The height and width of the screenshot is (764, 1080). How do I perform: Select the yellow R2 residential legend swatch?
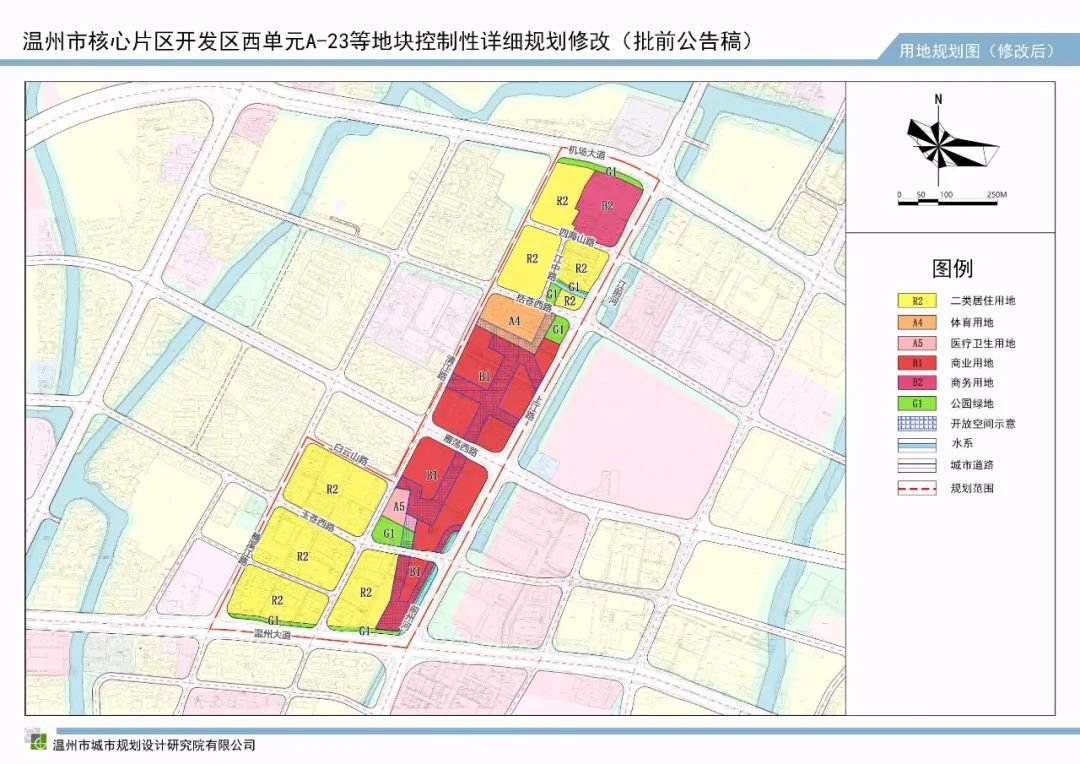917,301
